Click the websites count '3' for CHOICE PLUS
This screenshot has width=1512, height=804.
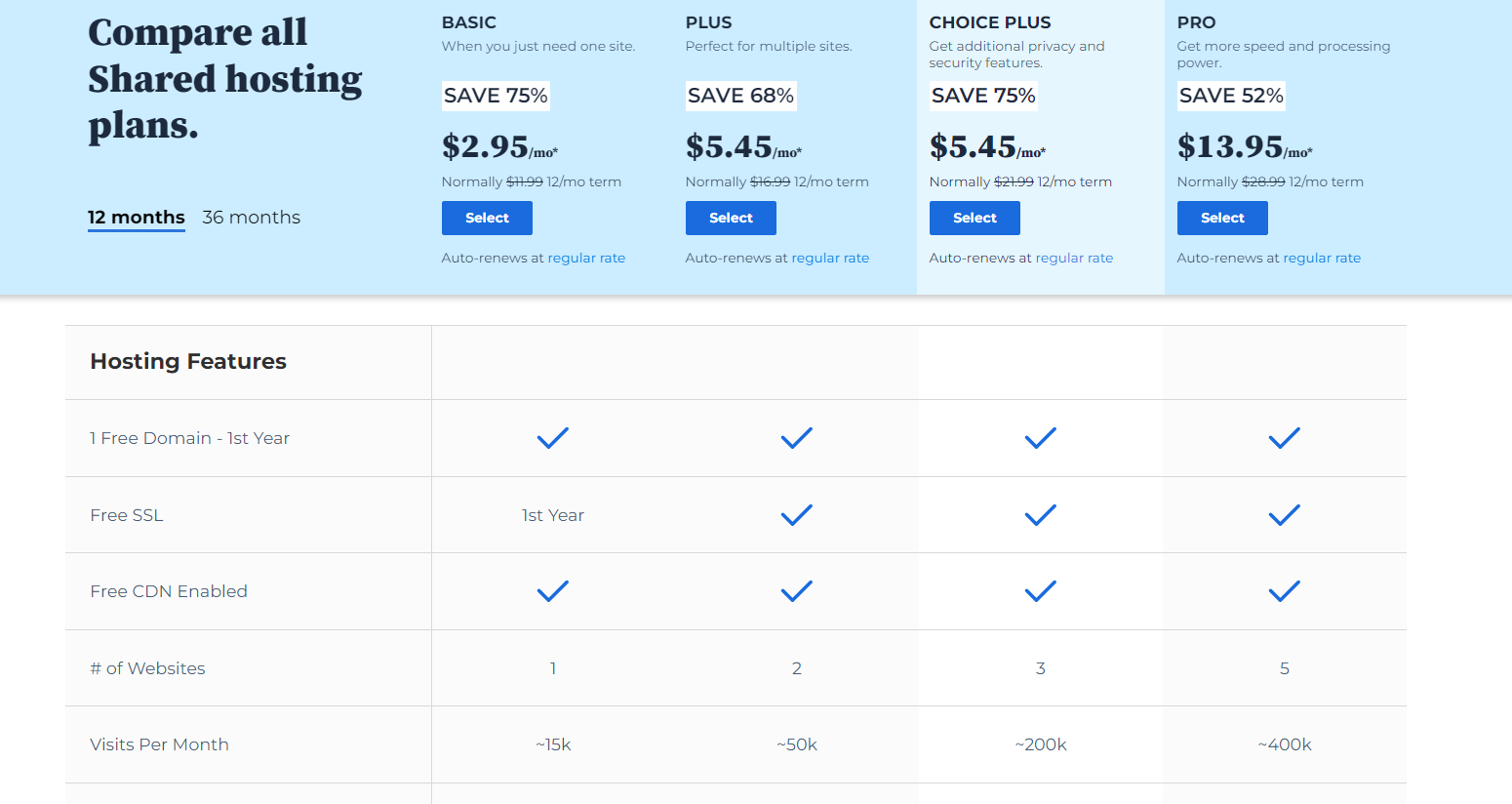coord(1041,668)
